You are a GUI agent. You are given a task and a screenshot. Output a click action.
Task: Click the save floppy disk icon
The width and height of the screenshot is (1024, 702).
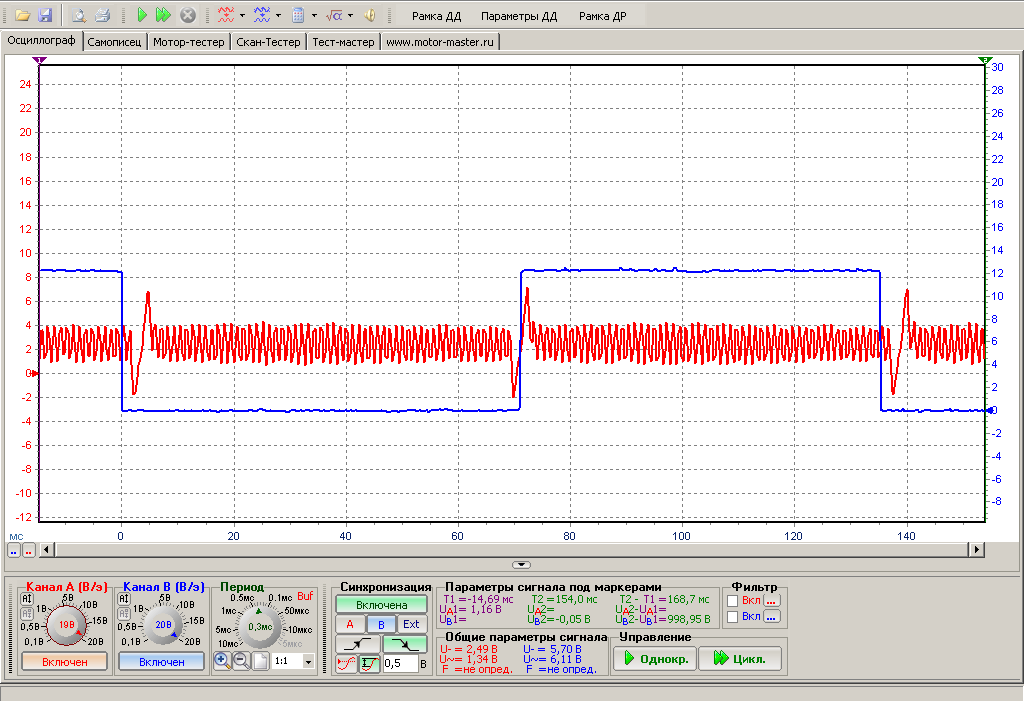44,16
